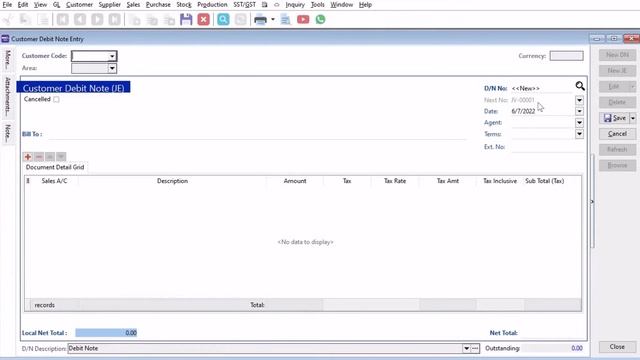Click the Next record navigation icon
The width and height of the screenshot is (640, 360).
pyautogui.click(x=97, y=20)
